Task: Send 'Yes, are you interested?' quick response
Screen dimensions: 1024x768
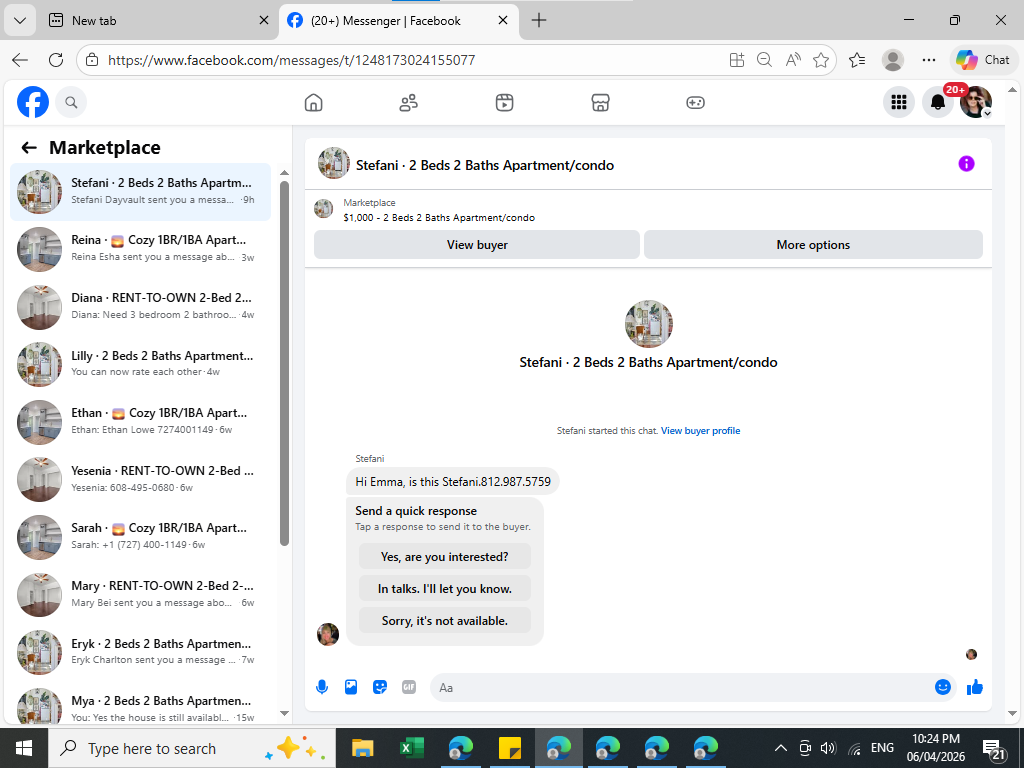Action: (x=445, y=557)
